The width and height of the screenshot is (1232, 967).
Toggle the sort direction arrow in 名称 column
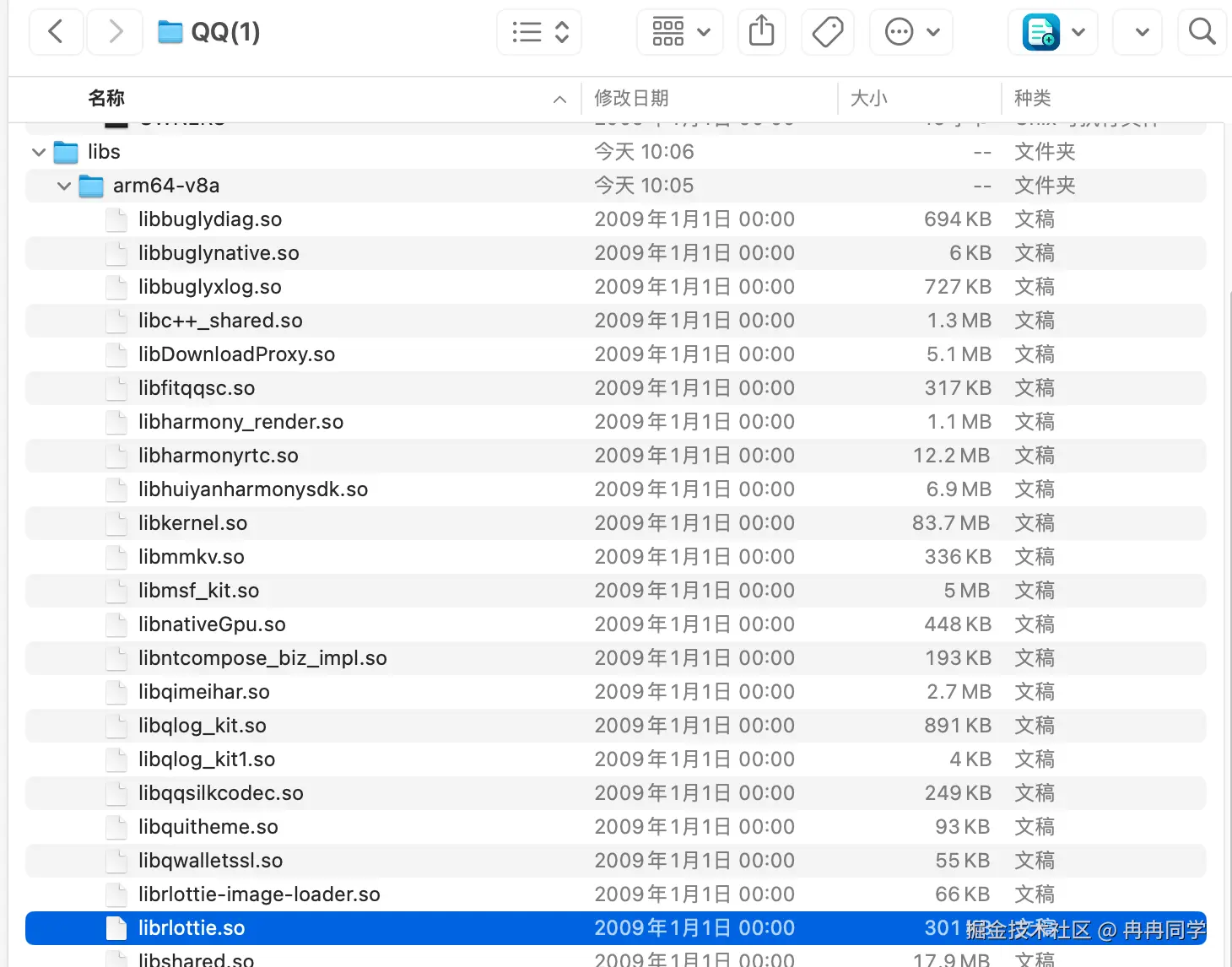(x=559, y=100)
